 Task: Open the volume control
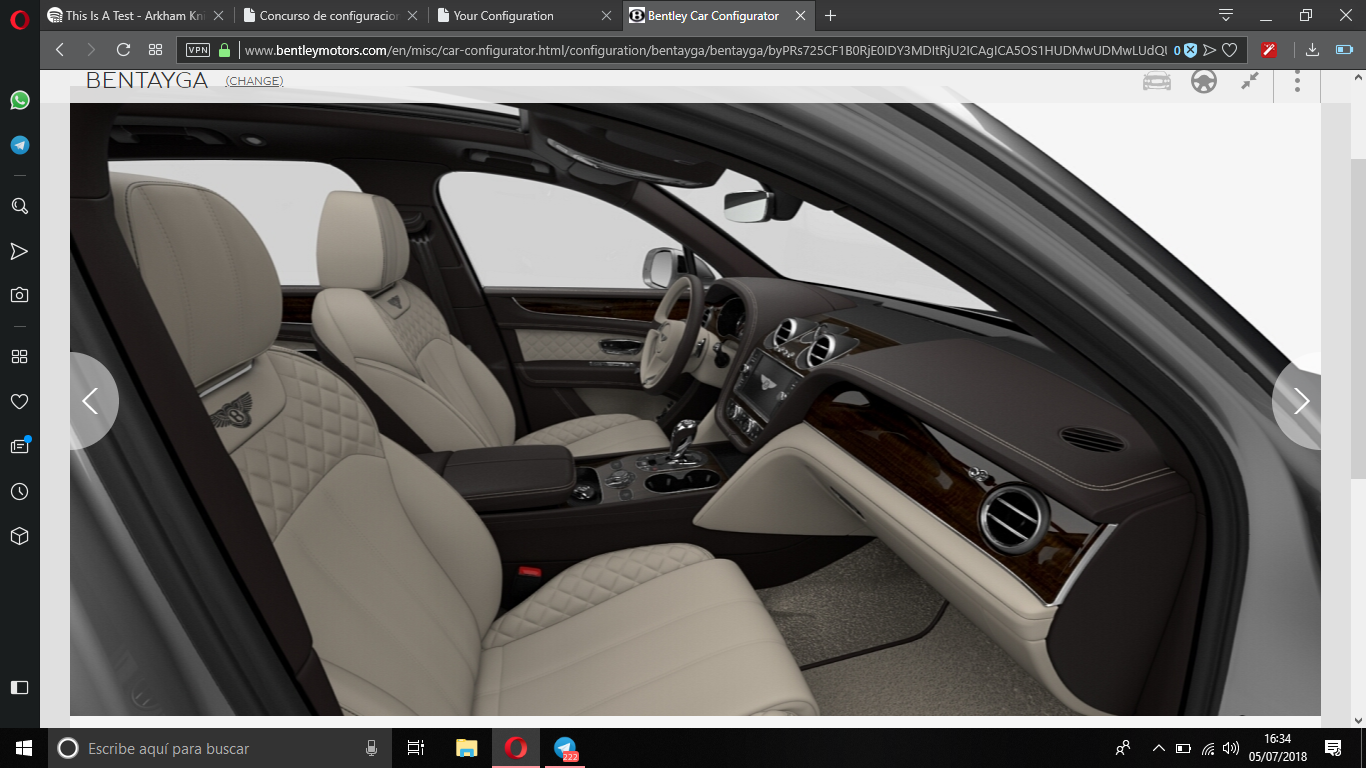[1231, 748]
